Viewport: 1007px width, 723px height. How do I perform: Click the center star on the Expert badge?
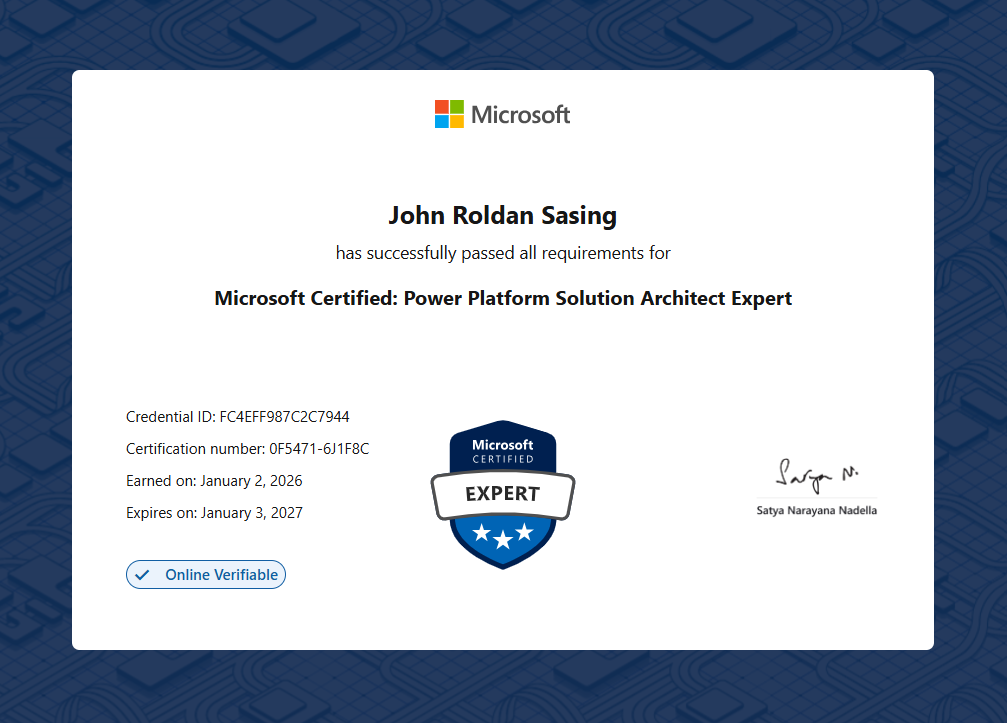point(503,541)
